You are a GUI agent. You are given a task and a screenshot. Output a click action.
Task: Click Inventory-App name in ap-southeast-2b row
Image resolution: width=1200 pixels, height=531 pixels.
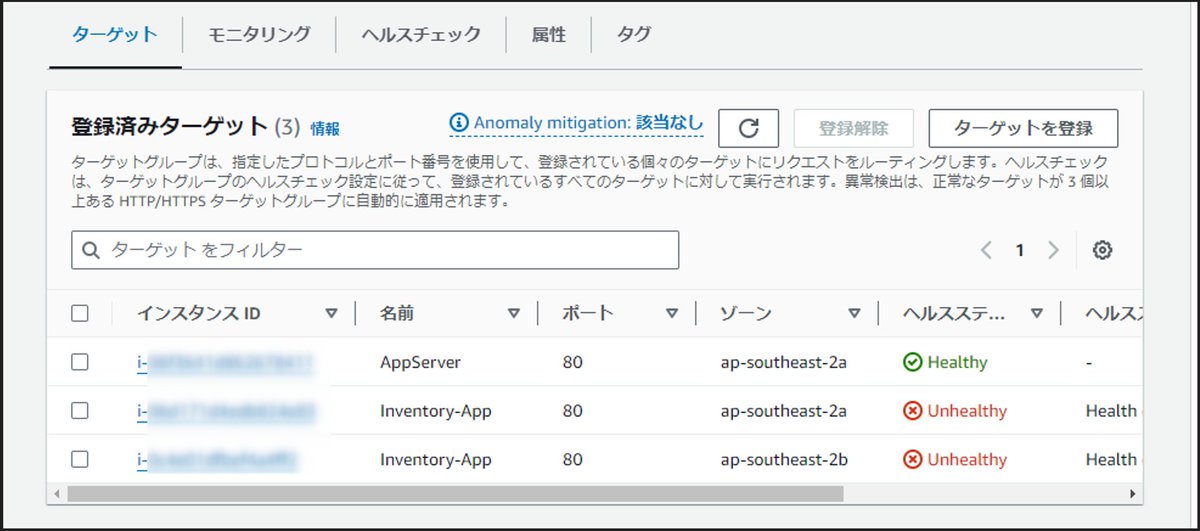[x=436, y=459]
